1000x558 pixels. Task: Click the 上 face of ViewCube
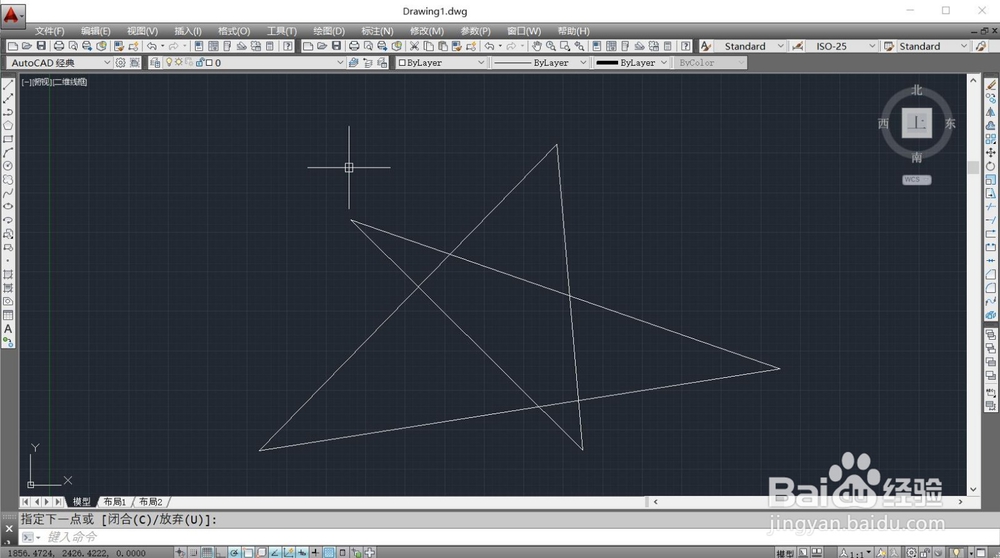[916, 122]
